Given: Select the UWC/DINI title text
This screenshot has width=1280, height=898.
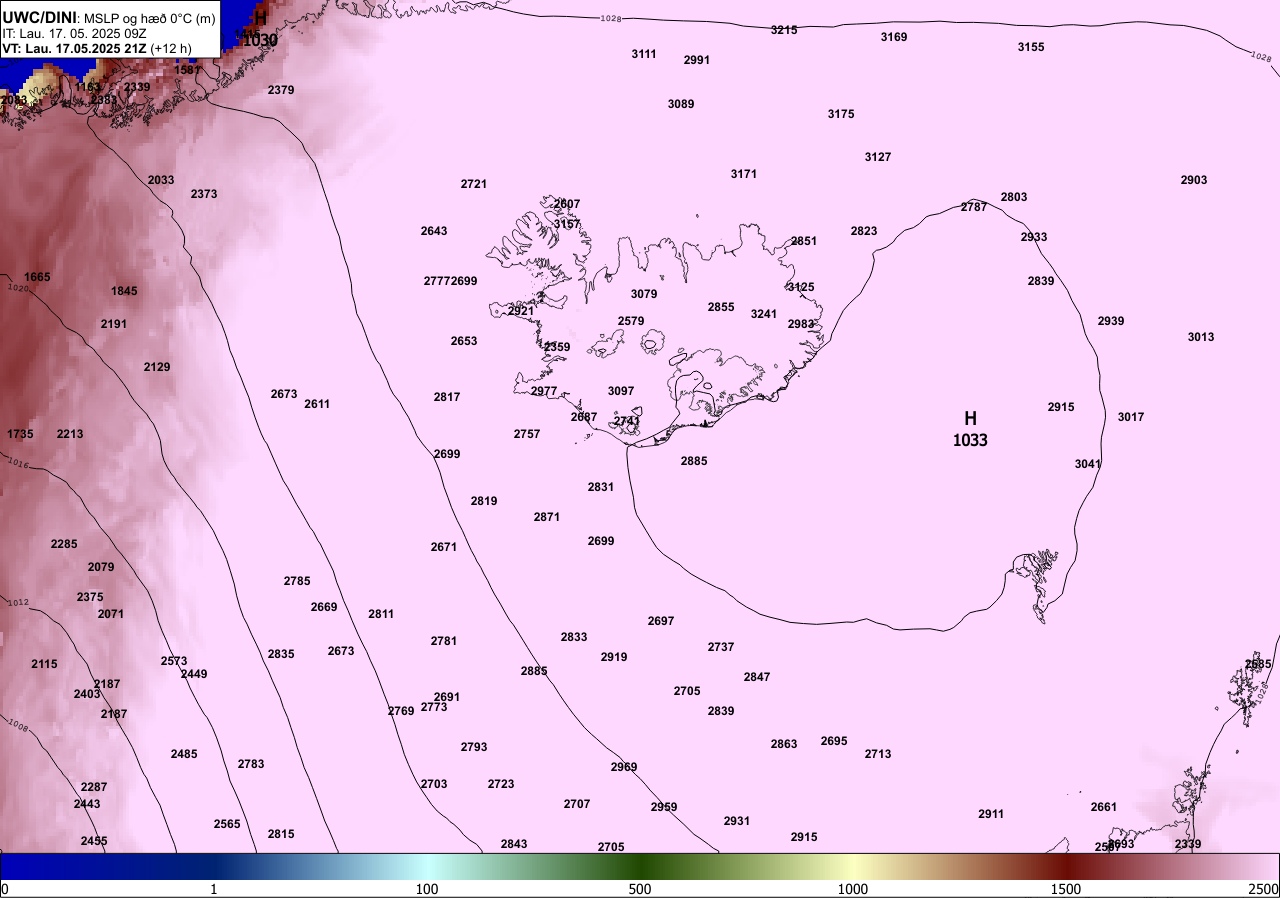Looking at the screenshot, I should click(x=39, y=17).
